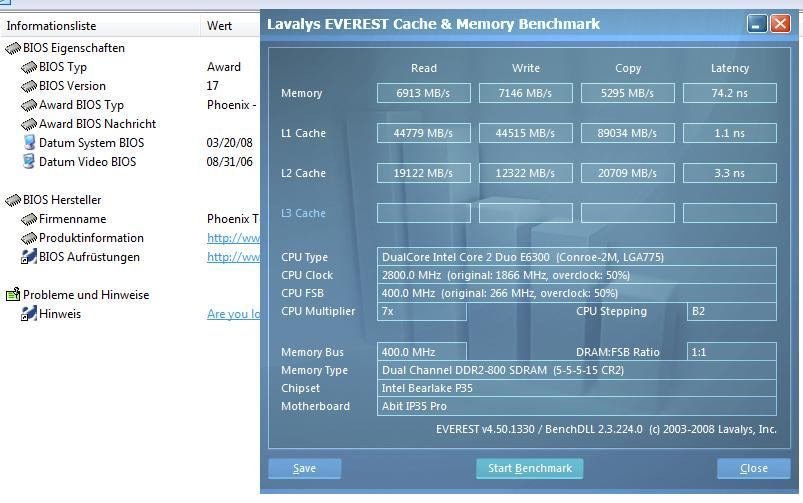Click the Start Benchmark button
The image size is (803, 503).
(x=530, y=468)
